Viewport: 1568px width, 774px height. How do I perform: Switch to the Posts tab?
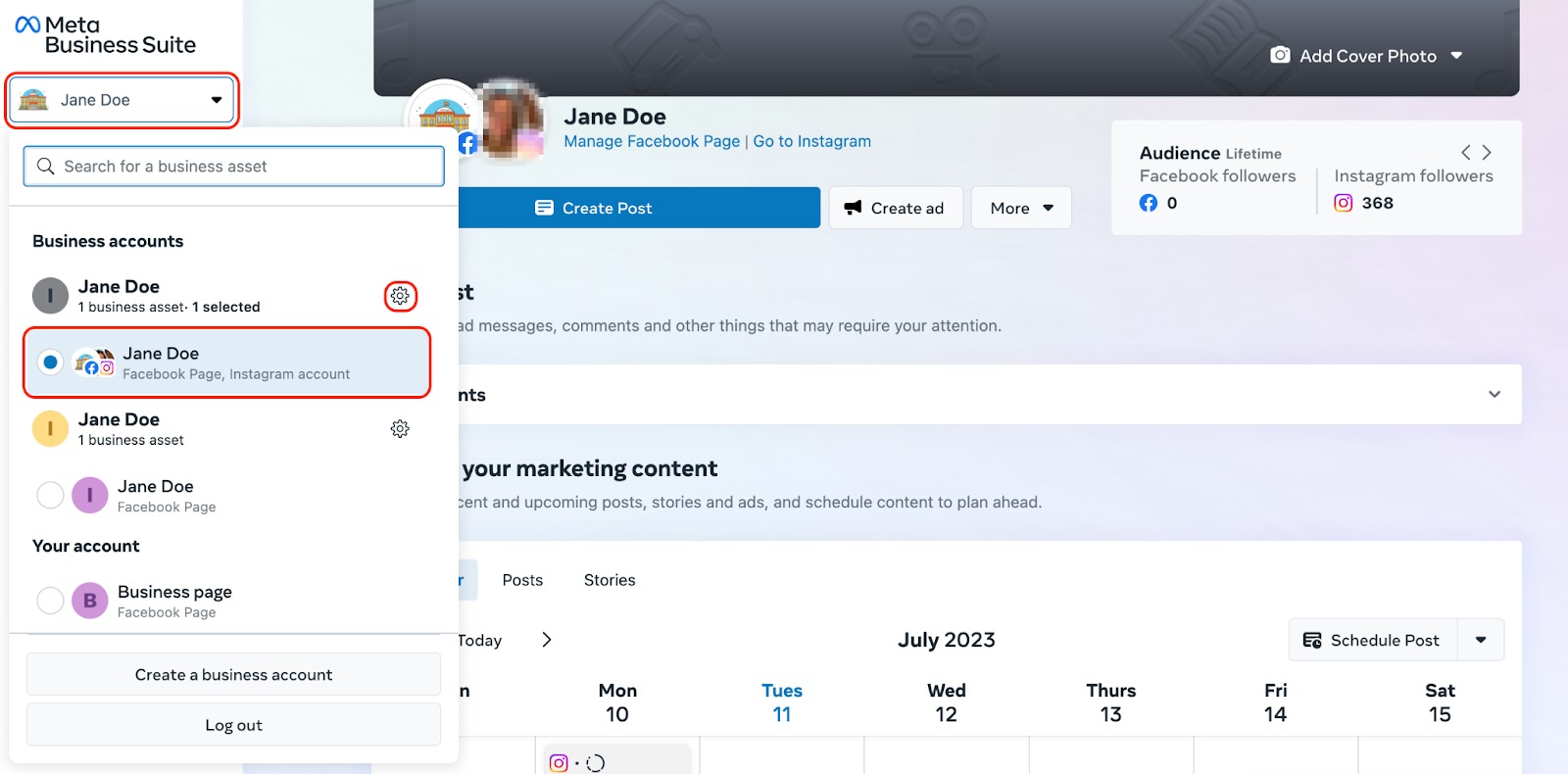tap(522, 580)
